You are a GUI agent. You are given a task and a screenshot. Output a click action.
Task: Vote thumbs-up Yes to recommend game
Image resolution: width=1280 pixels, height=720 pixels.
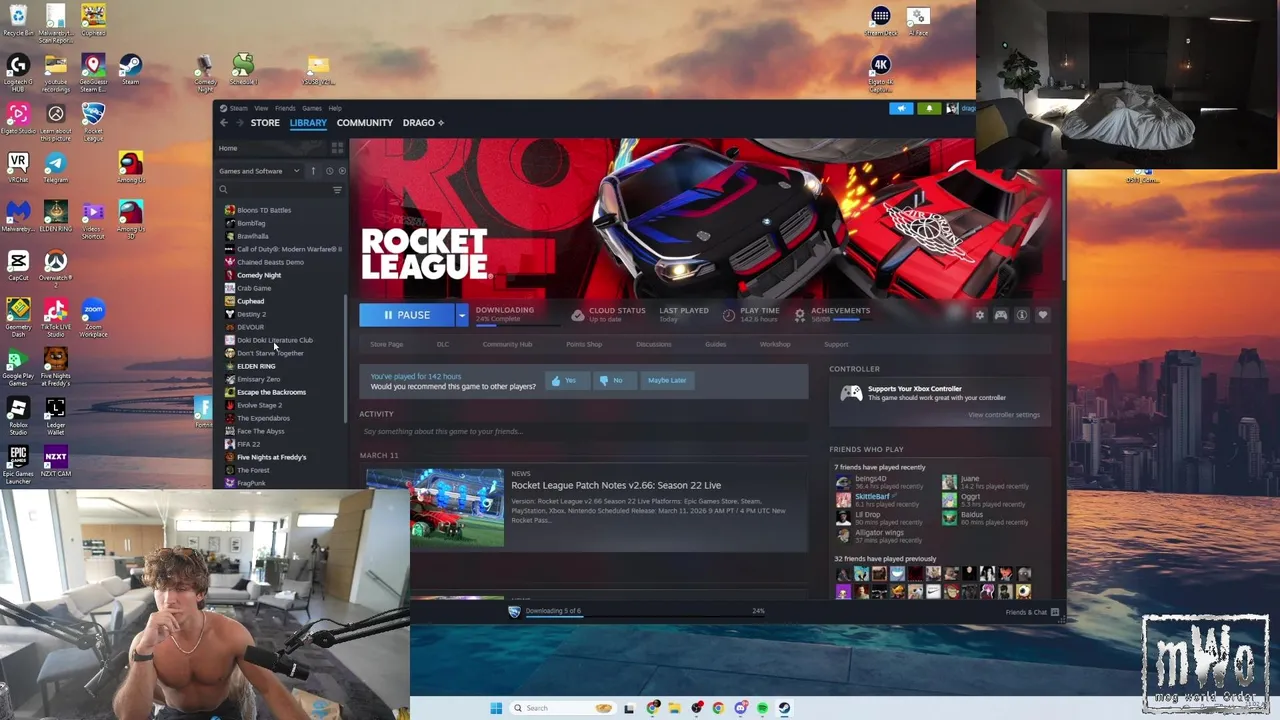click(565, 380)
